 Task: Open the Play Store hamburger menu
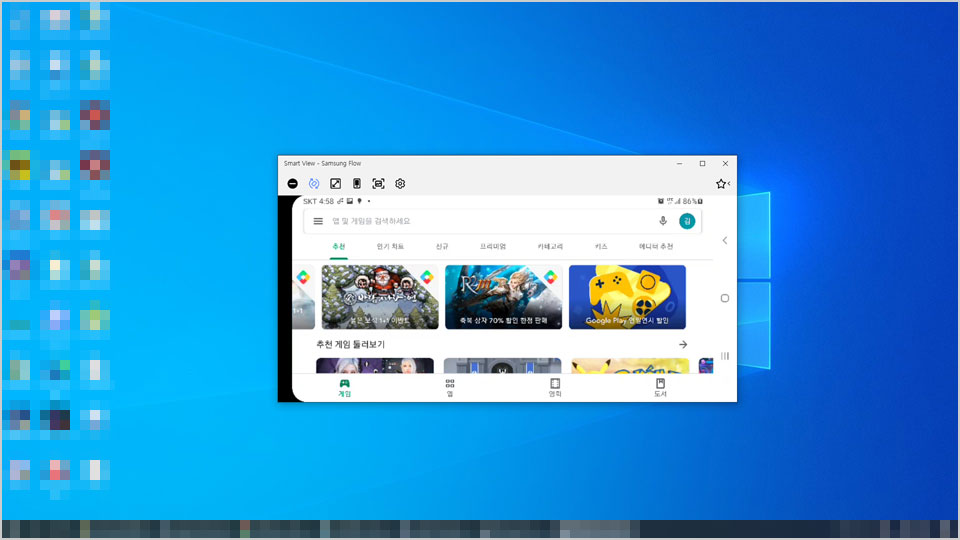tap(318, 221)
